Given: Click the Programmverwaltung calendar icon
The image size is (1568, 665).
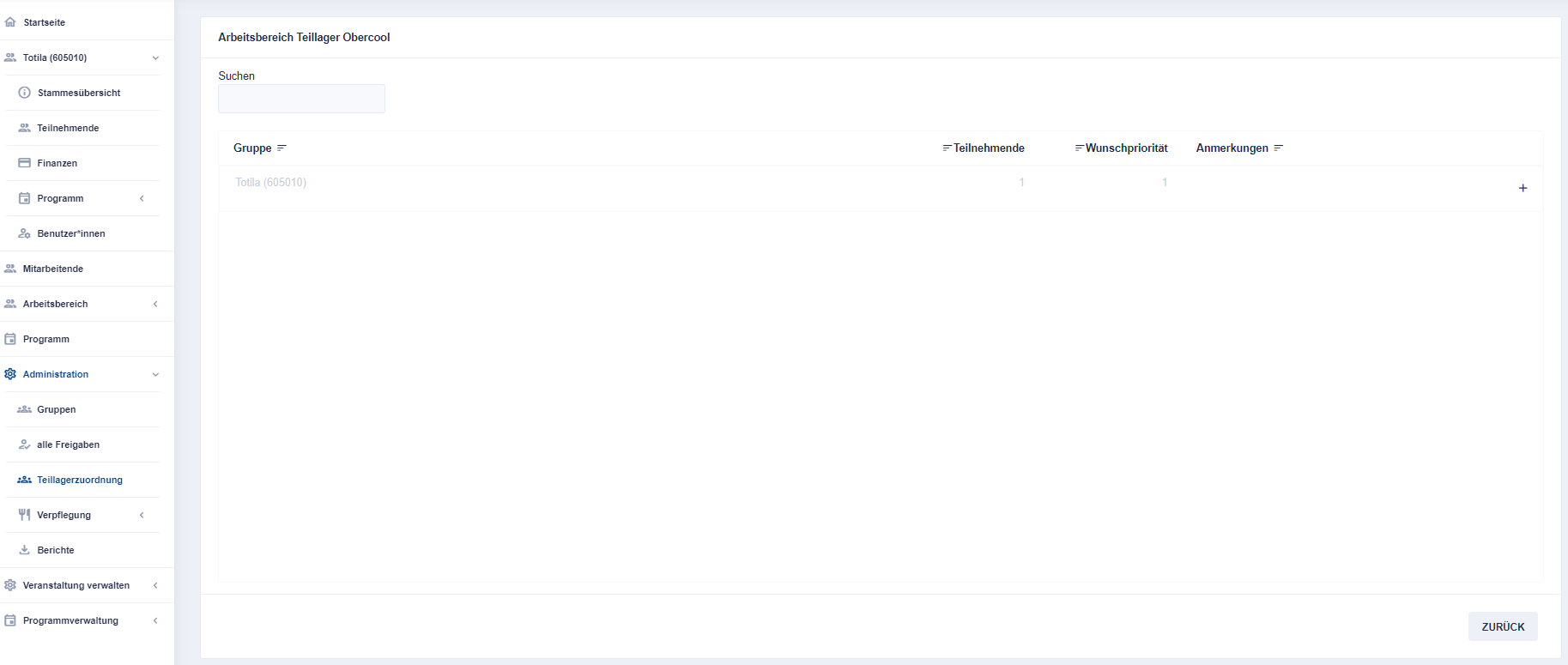Looking at the screenshot, I should 10,620.
